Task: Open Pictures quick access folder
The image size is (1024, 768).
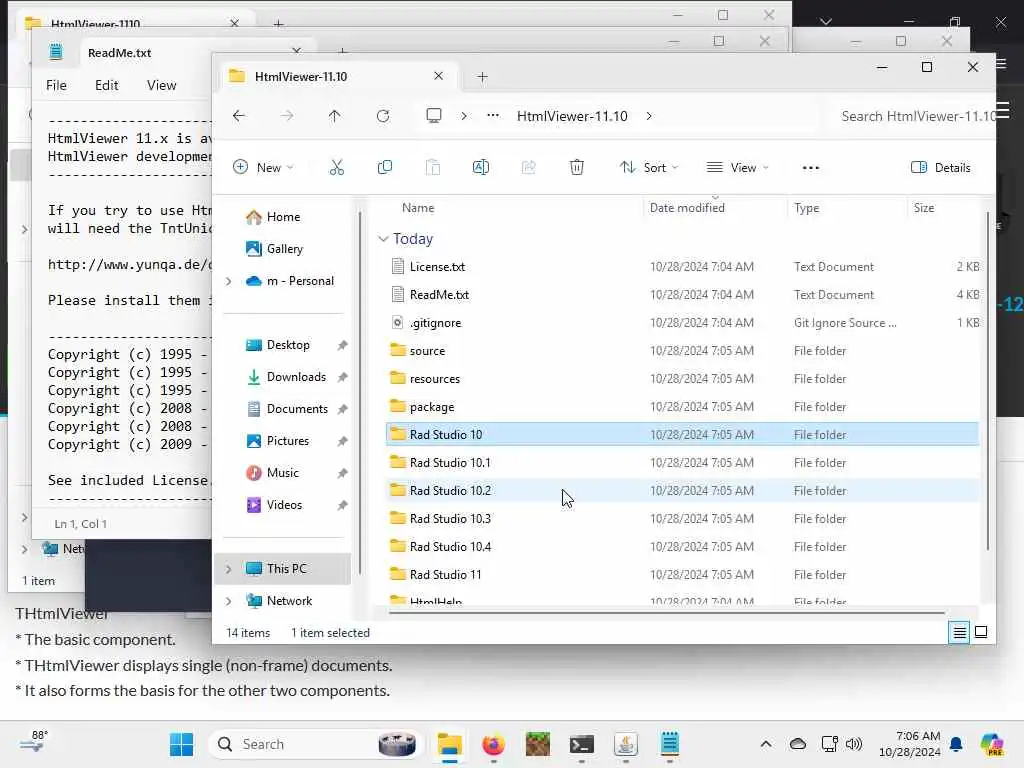Action: coord(287,441)
